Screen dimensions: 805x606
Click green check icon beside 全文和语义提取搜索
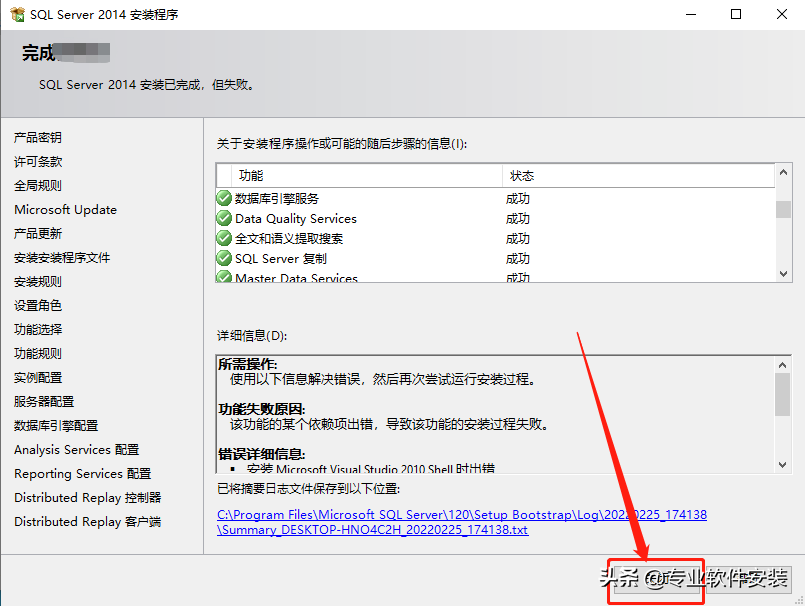(224, 238)
